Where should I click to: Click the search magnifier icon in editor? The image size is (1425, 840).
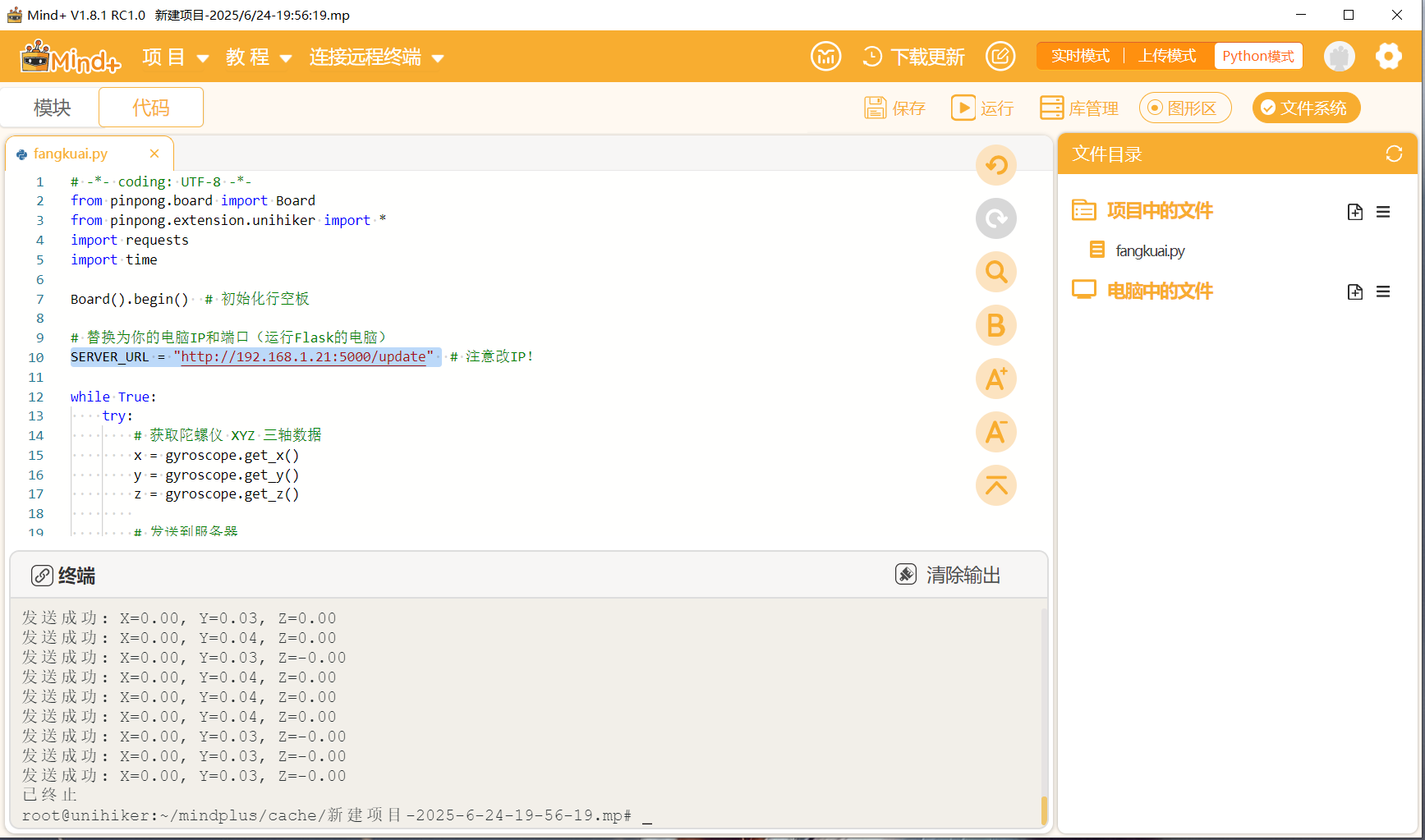pyautogui.click(x=996, y=272)
